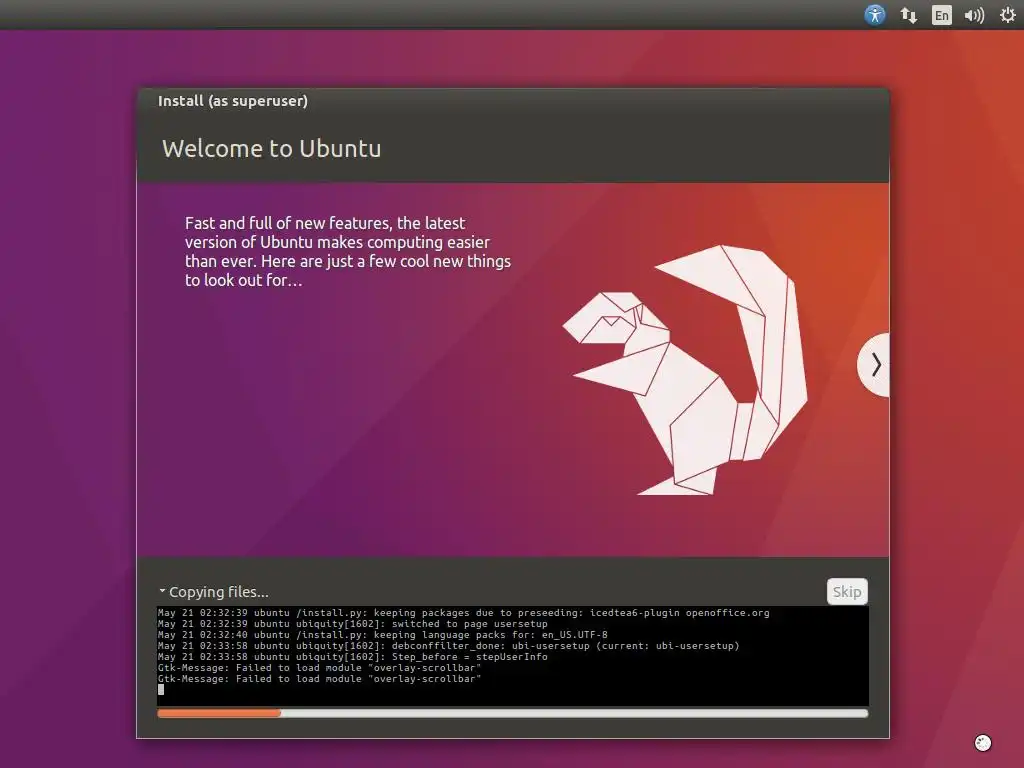
Task: Open the network connections indicator
Action: 908,15
